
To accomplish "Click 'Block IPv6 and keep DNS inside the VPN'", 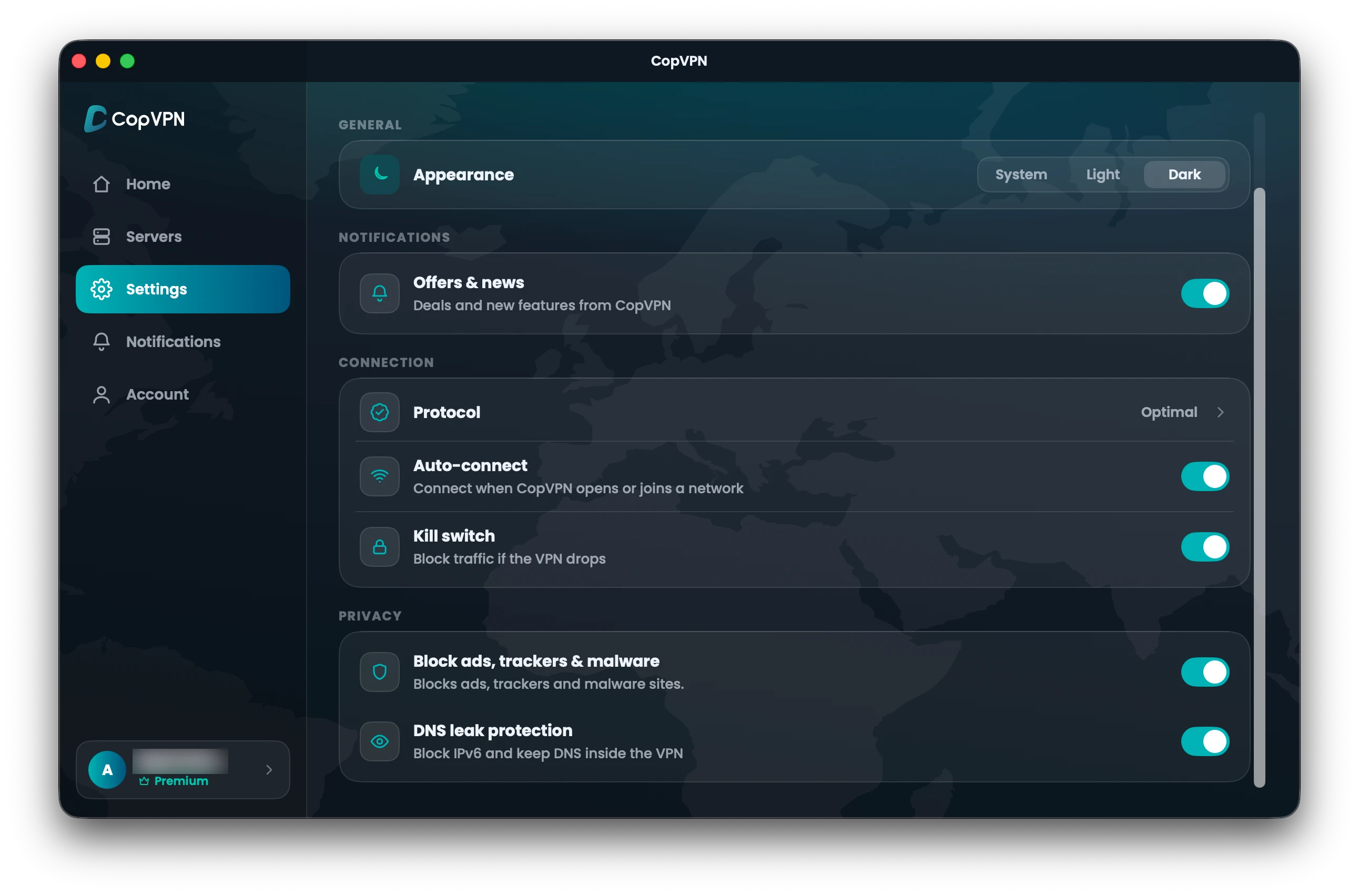I will click(x=548, y=754).
